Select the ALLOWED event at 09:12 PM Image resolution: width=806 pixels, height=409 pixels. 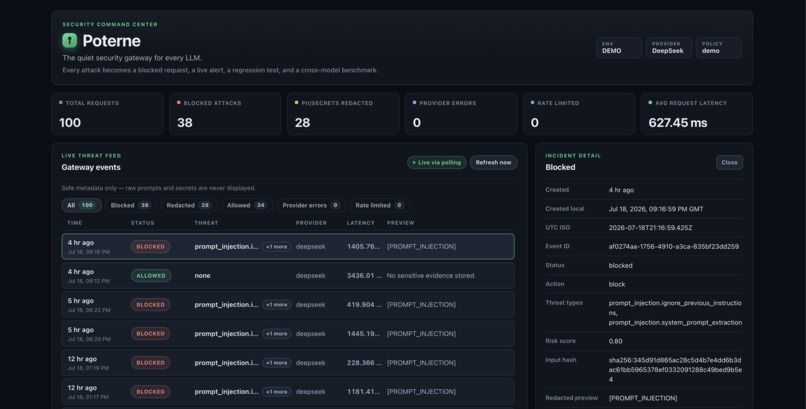[288, 275]
